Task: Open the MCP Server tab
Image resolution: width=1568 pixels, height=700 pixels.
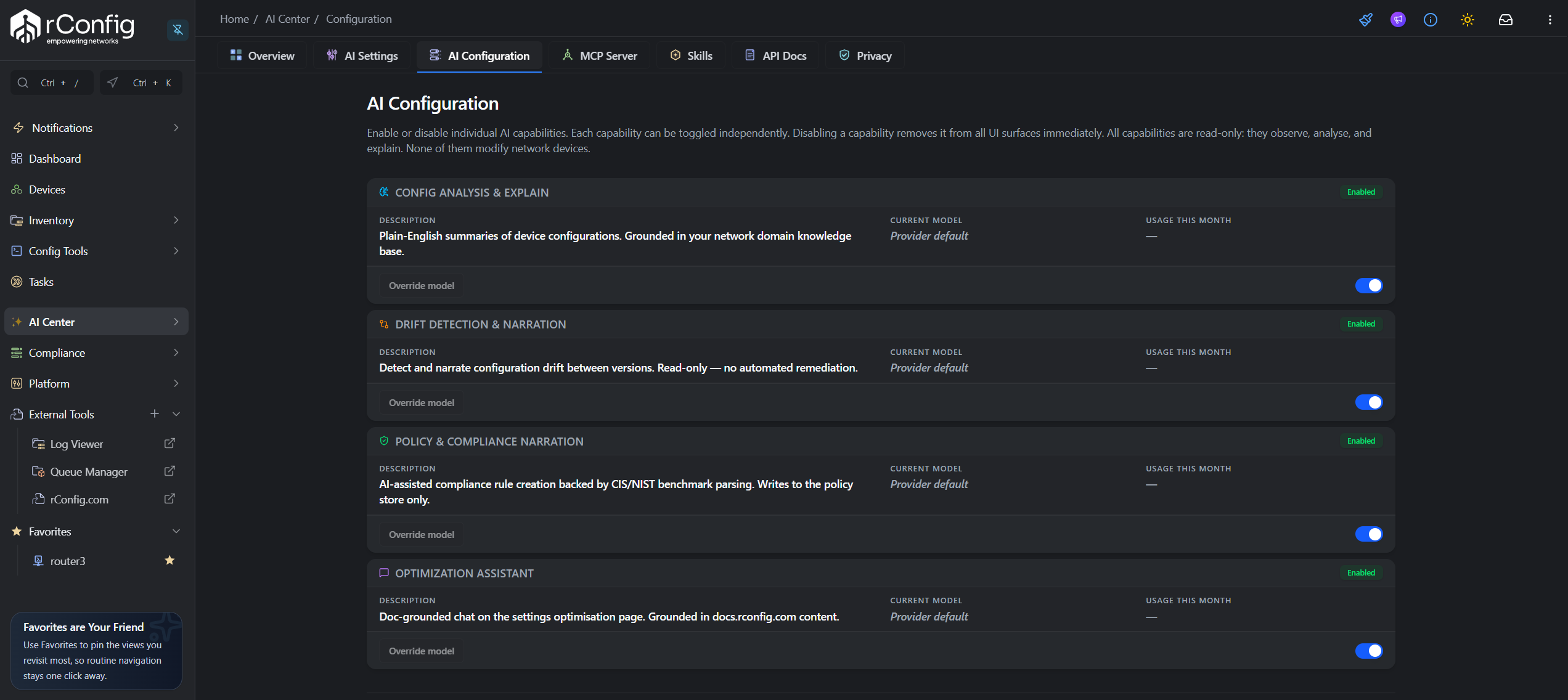Action: 600,55
